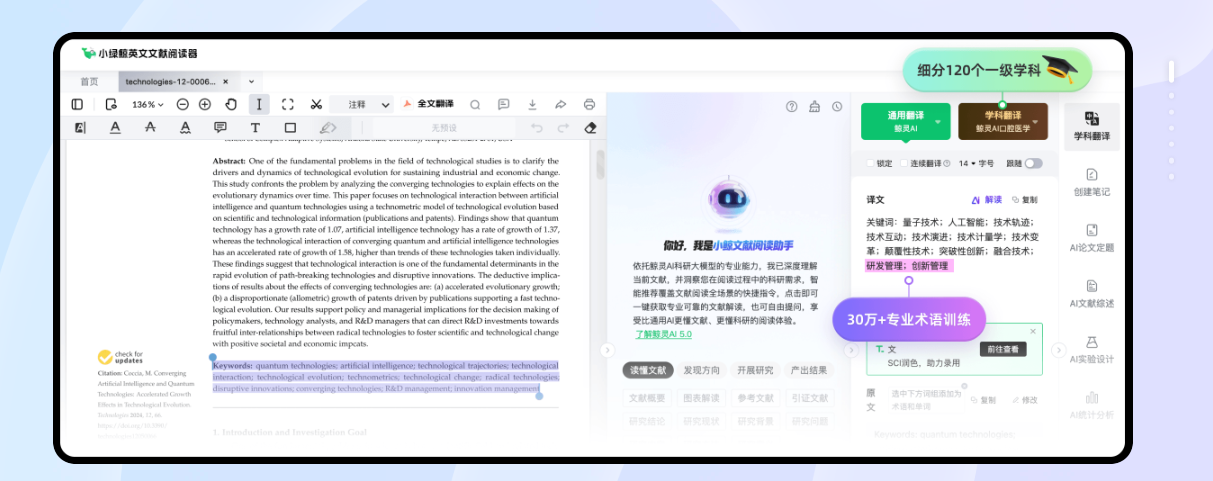Screen dimensions: 1213x481
Task: Select the underline annotation tool
Action: pos(115,128)
